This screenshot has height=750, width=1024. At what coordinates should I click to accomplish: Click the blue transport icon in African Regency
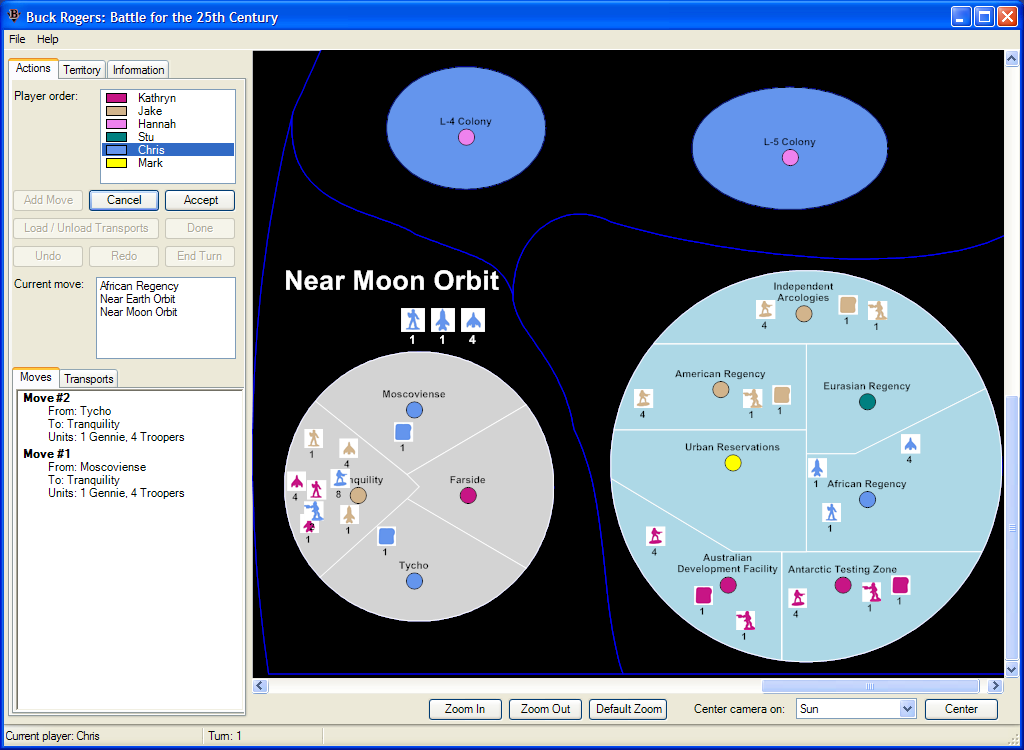(816, 468)
